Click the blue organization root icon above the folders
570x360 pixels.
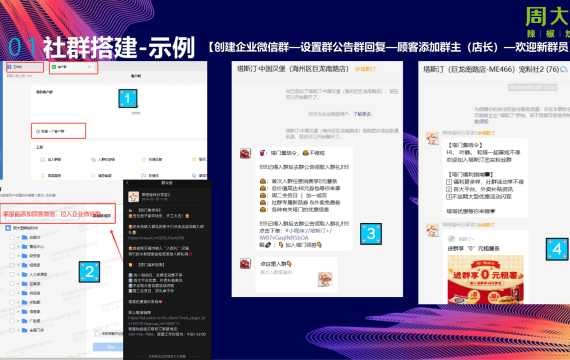point(8,228)
